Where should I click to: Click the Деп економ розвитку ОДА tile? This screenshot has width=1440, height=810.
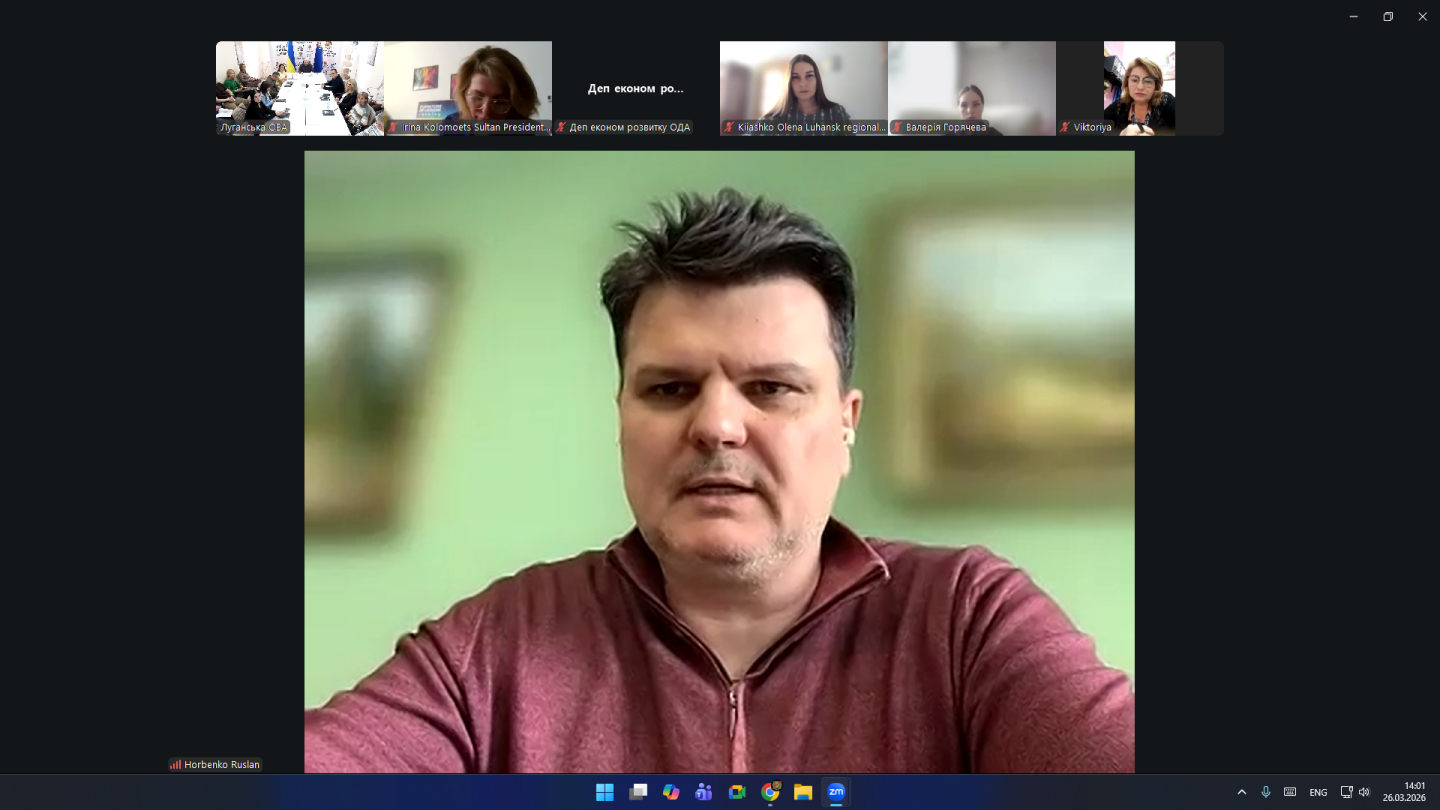(x=636, y=88)
